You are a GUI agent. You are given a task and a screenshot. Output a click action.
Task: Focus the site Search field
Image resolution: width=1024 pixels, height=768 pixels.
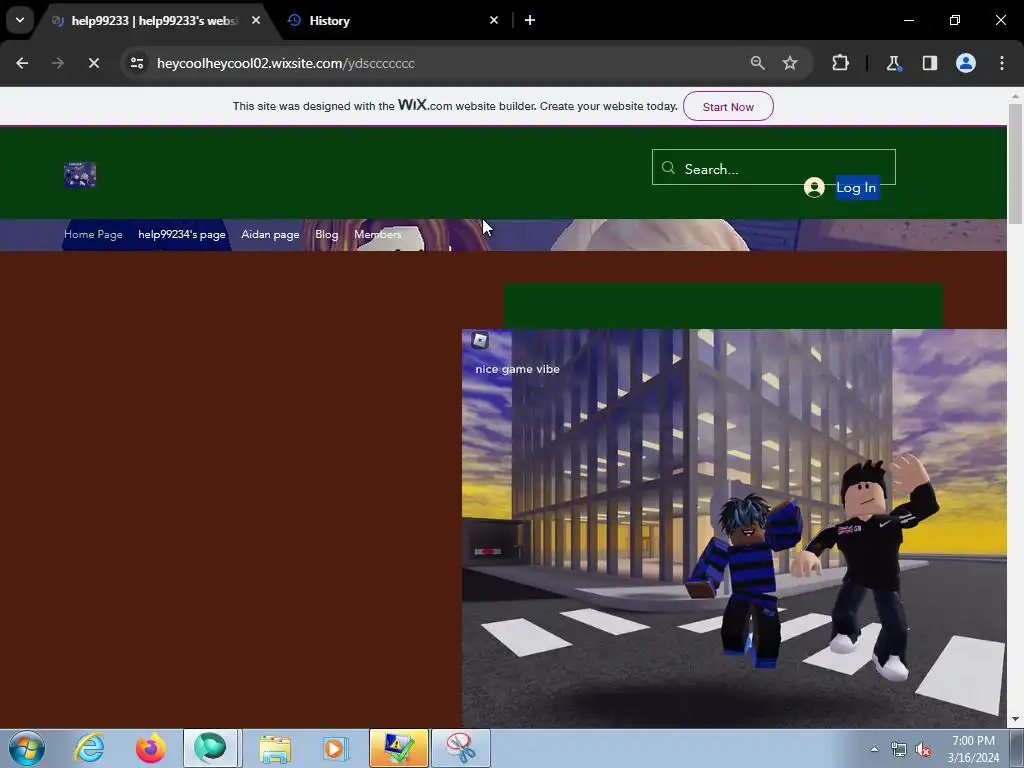click(774, 167)
